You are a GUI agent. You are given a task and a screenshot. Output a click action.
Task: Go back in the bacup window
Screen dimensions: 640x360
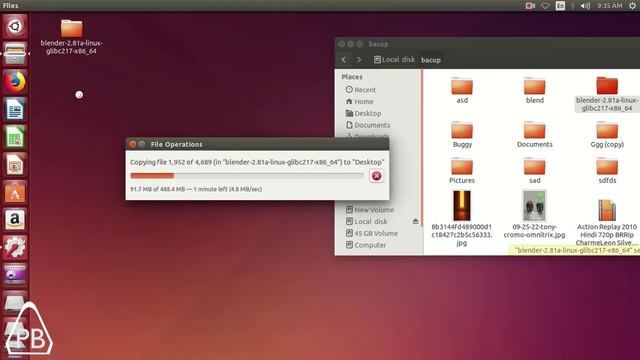tap(344, 60)
